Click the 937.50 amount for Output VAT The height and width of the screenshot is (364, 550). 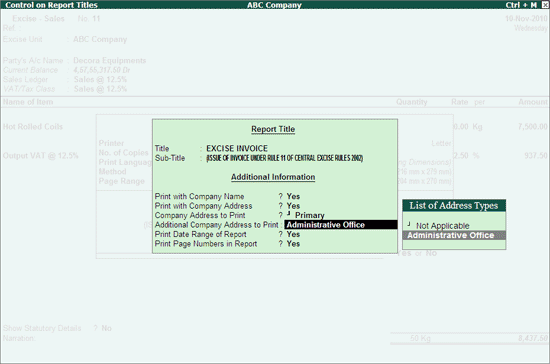[x=536, y=156]
